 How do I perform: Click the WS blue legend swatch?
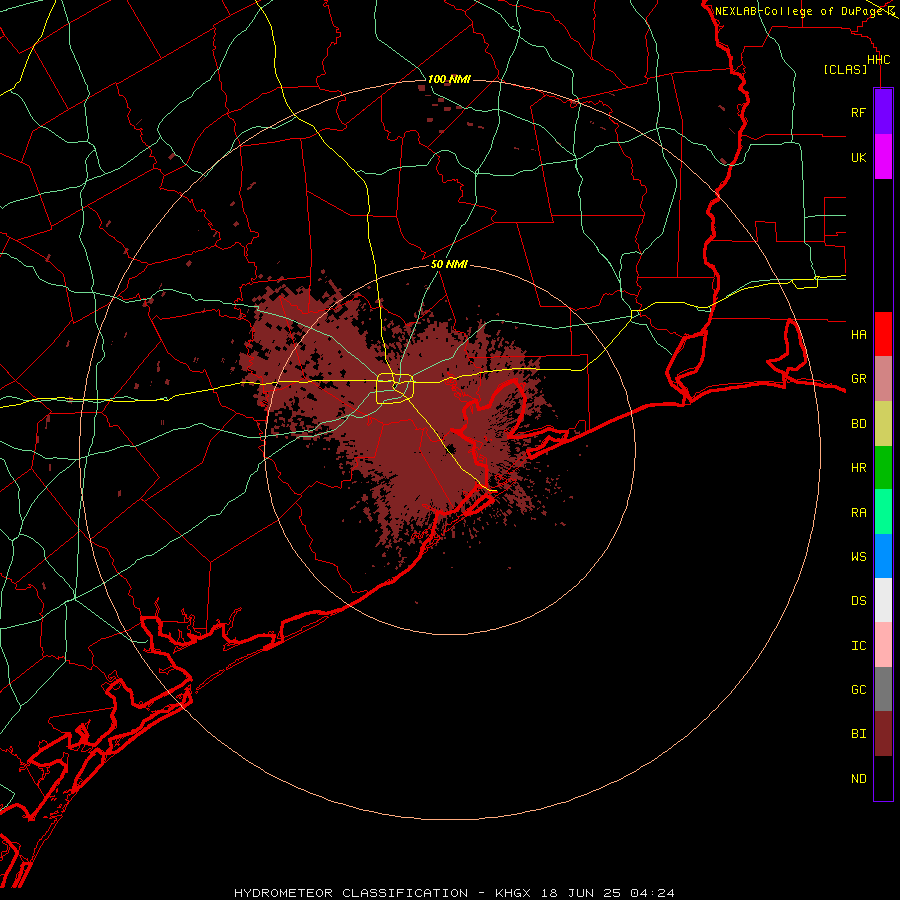[883, 556]
